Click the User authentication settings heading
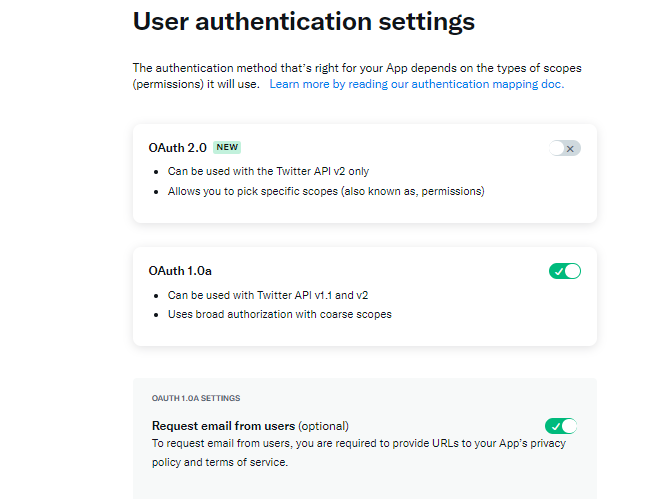 pyautogui.click(x=304, y=21)
